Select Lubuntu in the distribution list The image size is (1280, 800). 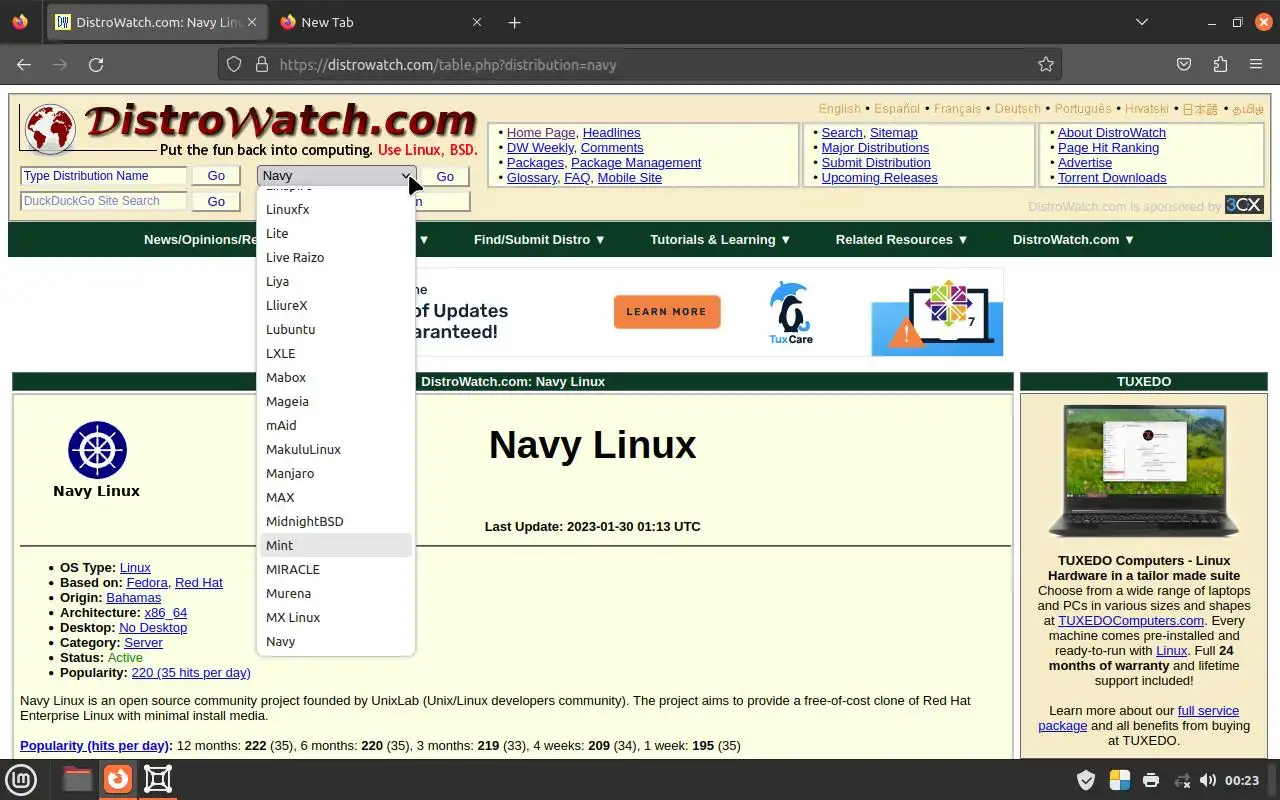point(336,329)
